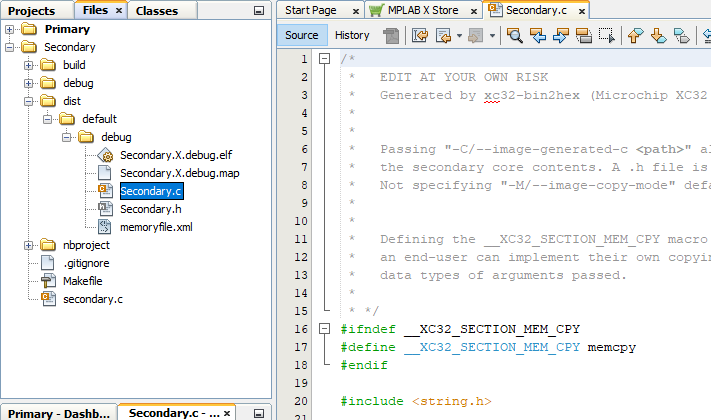Collapse the dist folder node
This screenshot has height=420, width=711.
(29, 101)
